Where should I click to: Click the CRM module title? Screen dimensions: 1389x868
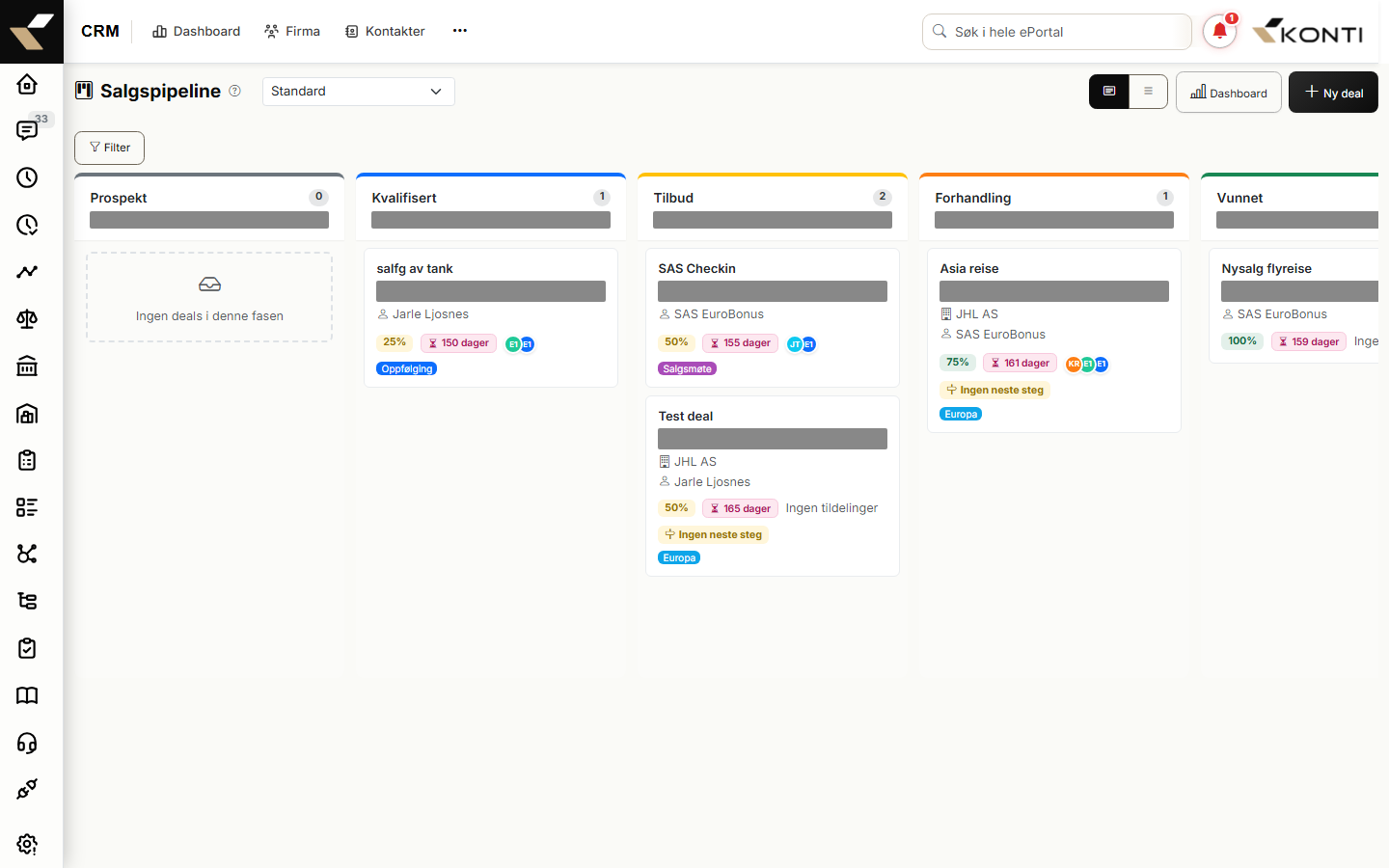point(100,31)
